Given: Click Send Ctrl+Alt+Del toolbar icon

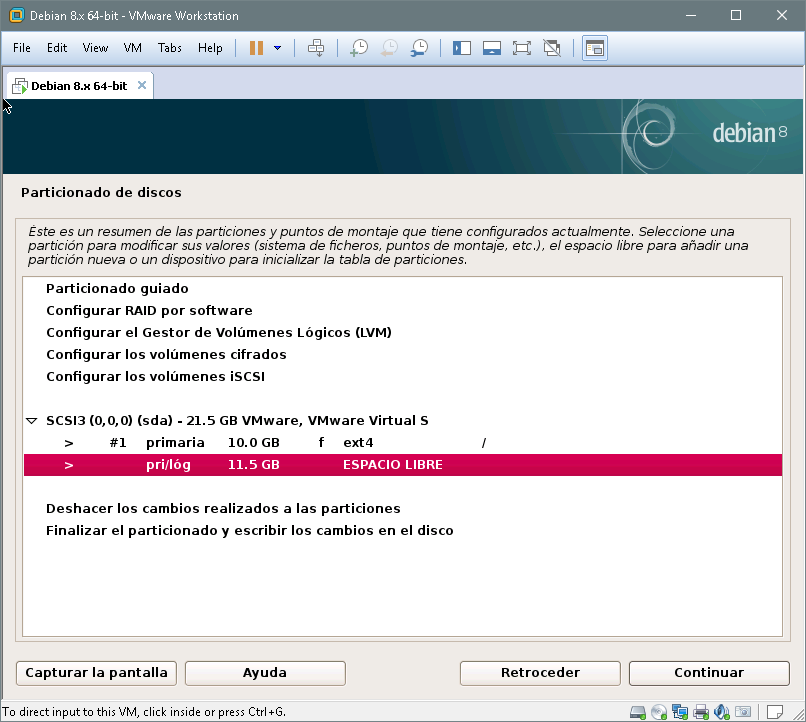Looking at the screenshot, I should [x=316, y=48].
